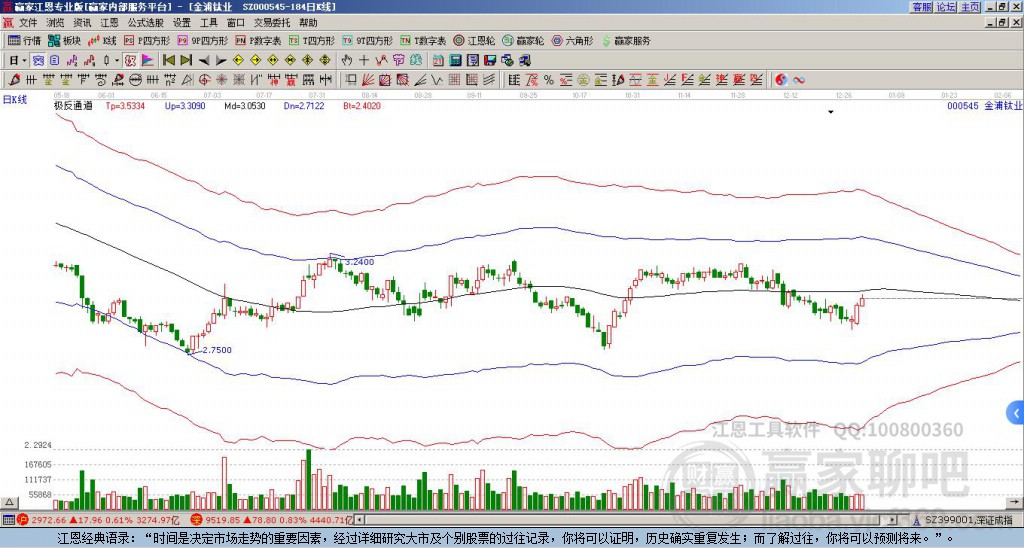
Task: Click the floppy disk save icon
Action: [490, 60]
